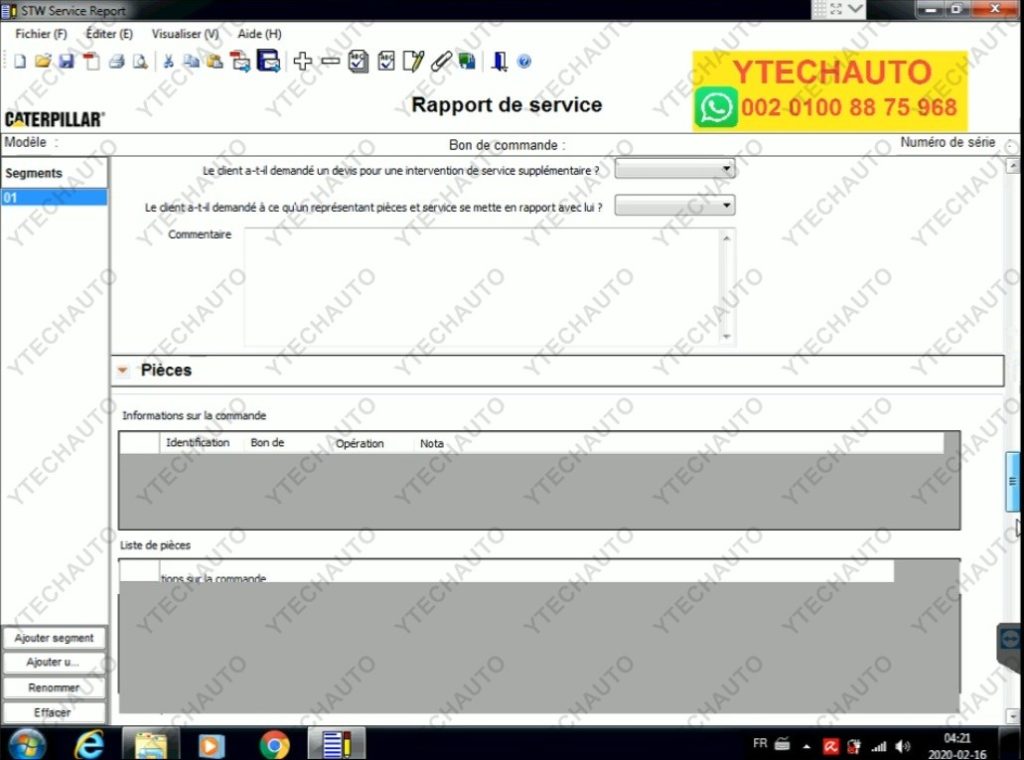Open the taskbar clock showing 04:21
Image resolution: width=1024 pixels, height=760 pixels.
[x=957, y=746]
